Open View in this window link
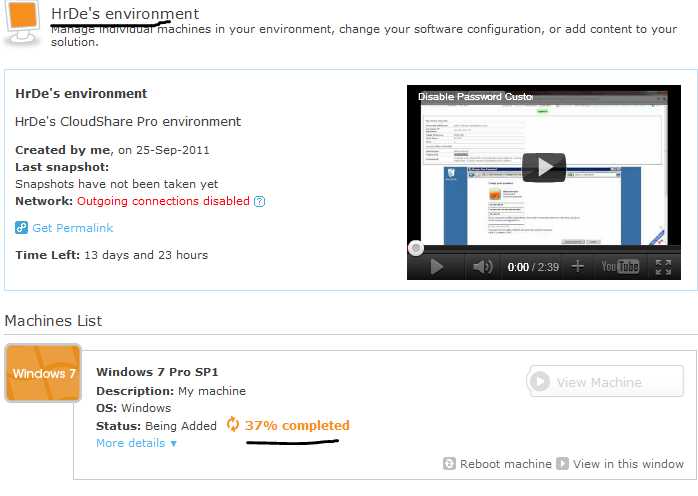 [x=628, y=464]
